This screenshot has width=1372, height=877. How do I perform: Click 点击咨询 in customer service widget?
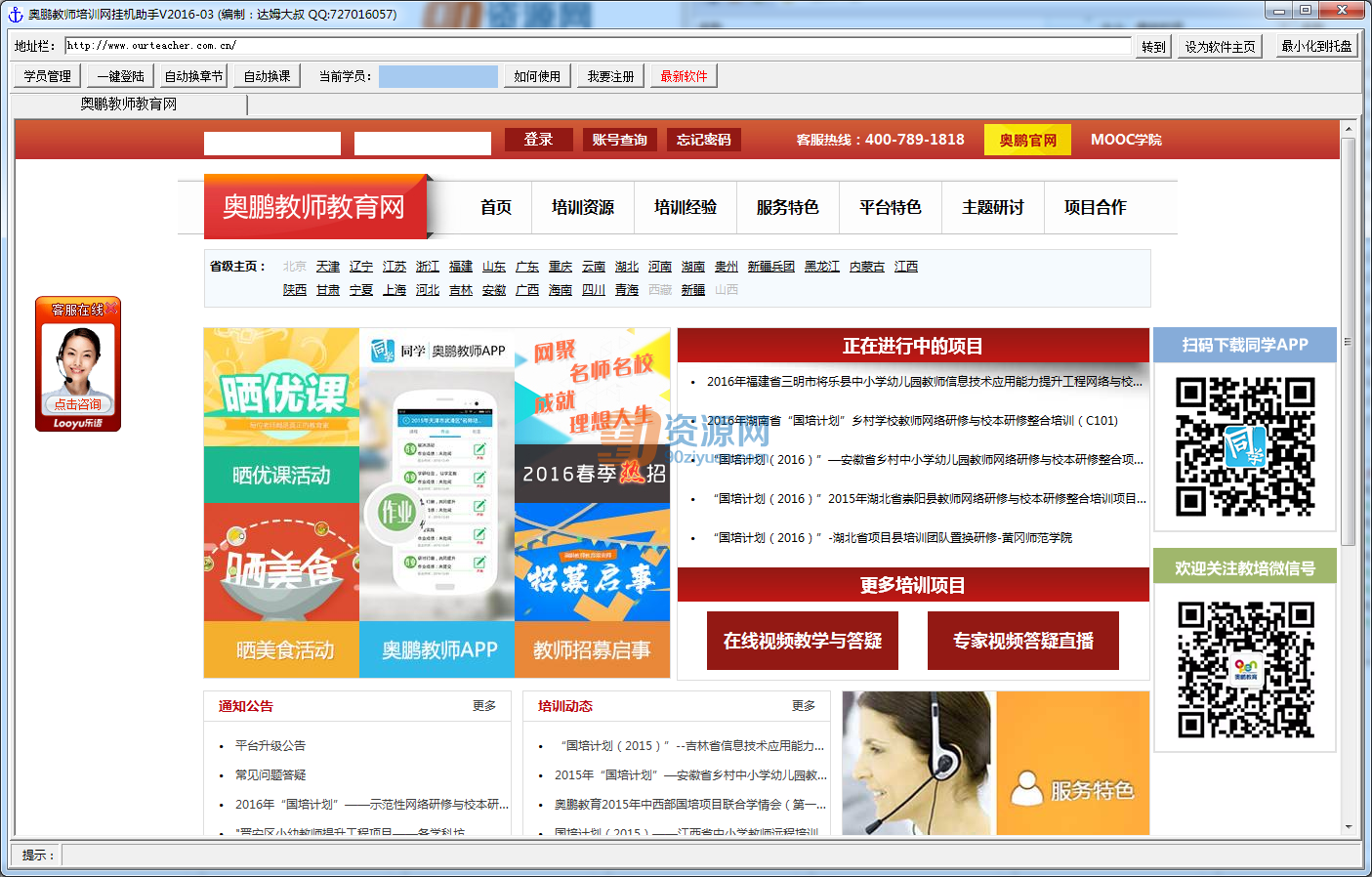coord(78,404)
